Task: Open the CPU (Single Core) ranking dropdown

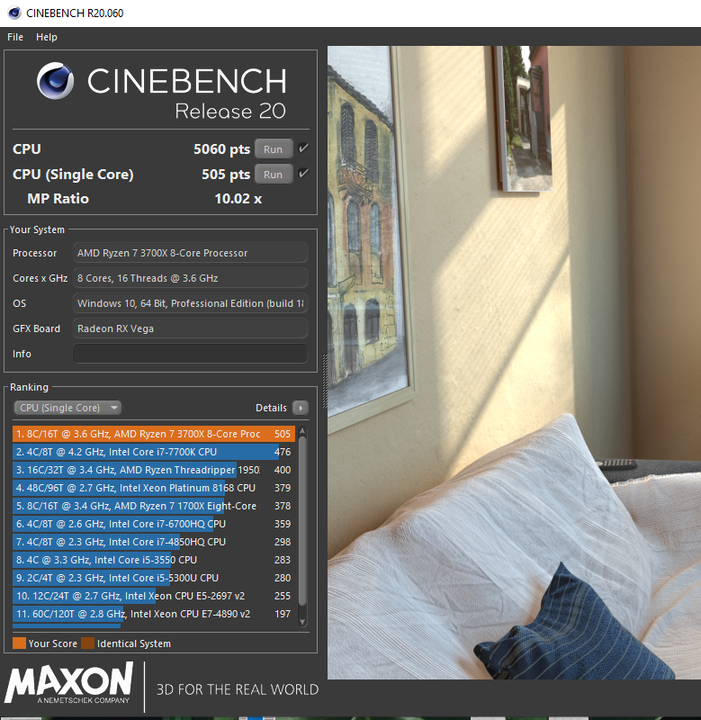Action: 67,408
